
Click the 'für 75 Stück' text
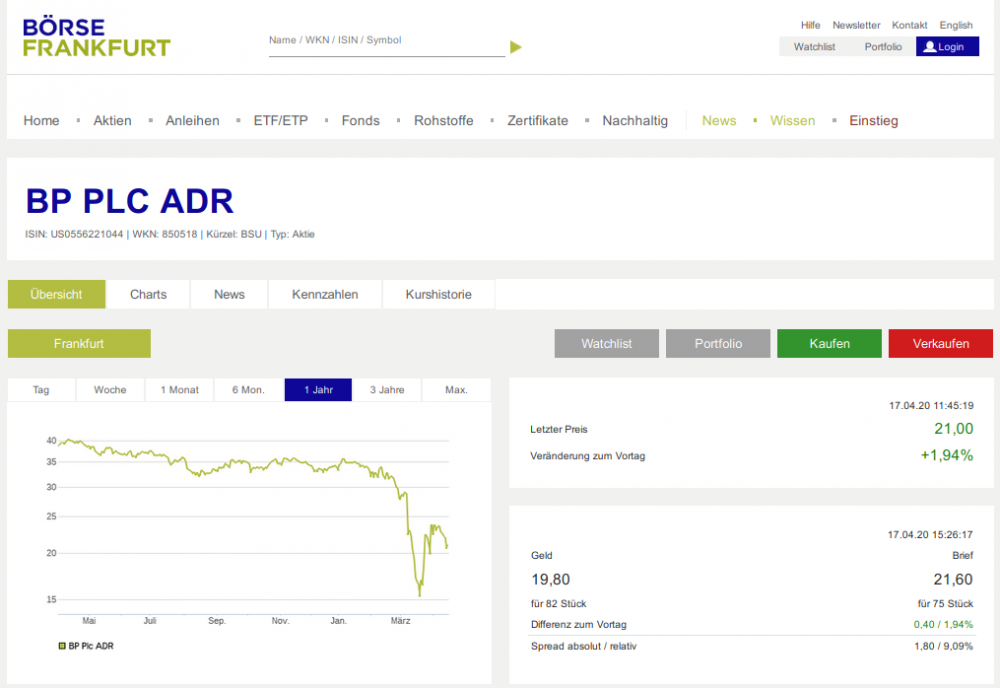(x=945, y=603)
